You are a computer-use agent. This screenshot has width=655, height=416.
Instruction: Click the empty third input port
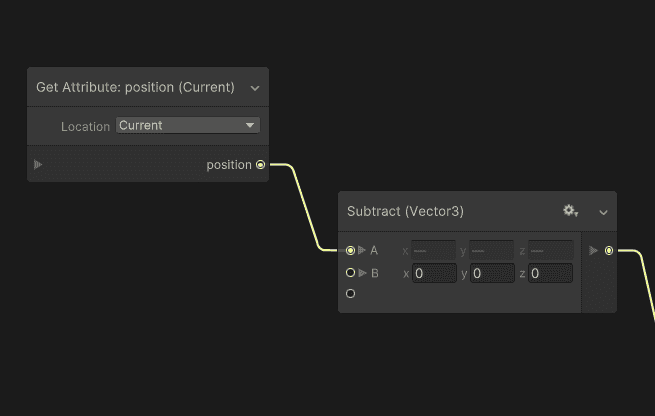click(x=350, y=294)
